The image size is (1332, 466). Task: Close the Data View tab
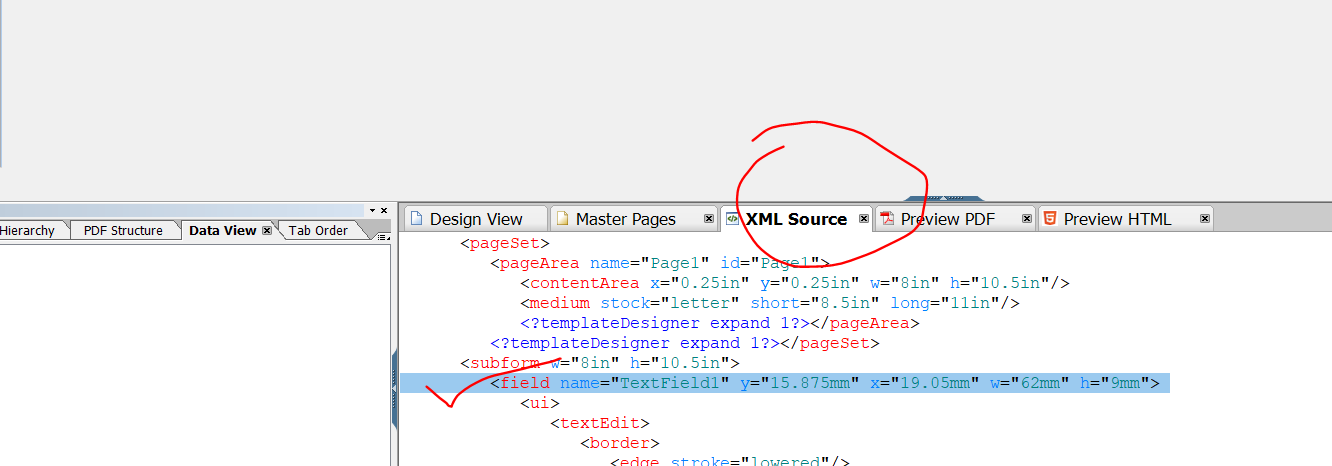pyautogui.click(x=267, y=230)
